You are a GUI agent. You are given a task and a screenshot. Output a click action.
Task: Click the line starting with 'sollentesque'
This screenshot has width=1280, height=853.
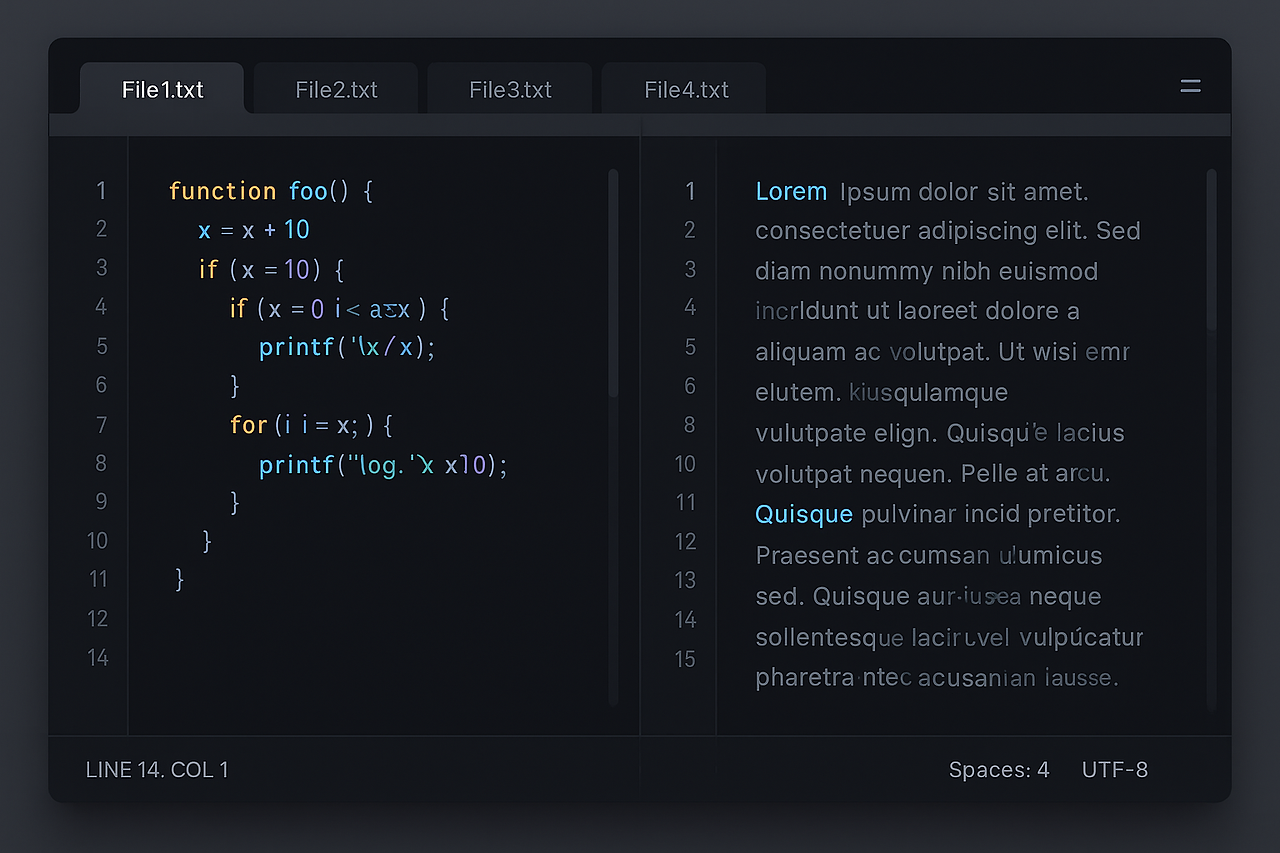point(949,637)
